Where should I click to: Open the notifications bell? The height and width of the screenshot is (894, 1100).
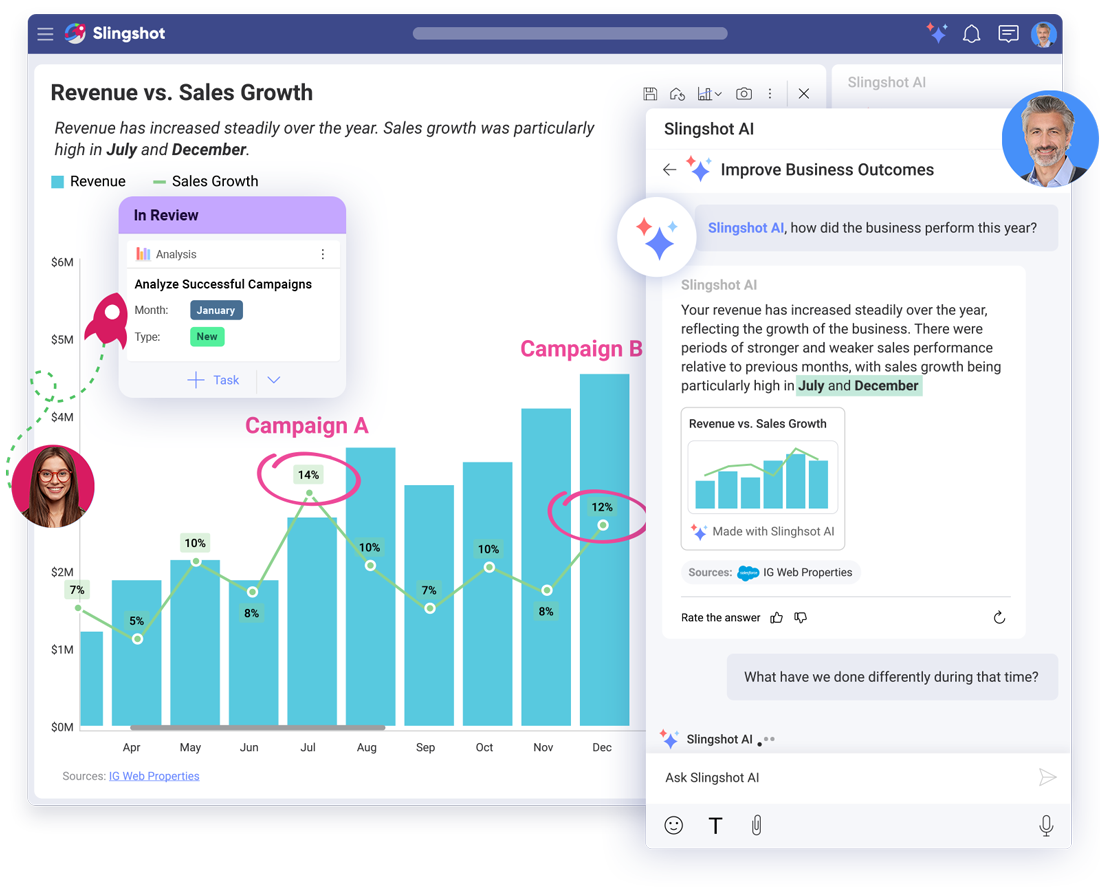pos(971,33)
